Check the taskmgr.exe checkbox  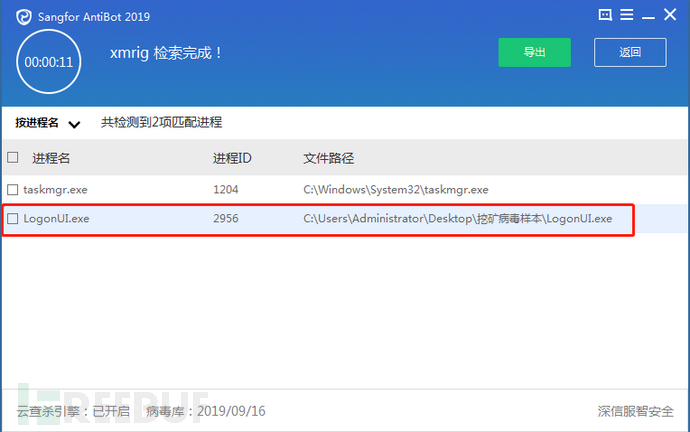pyautogui.click(x=13, y=189)
